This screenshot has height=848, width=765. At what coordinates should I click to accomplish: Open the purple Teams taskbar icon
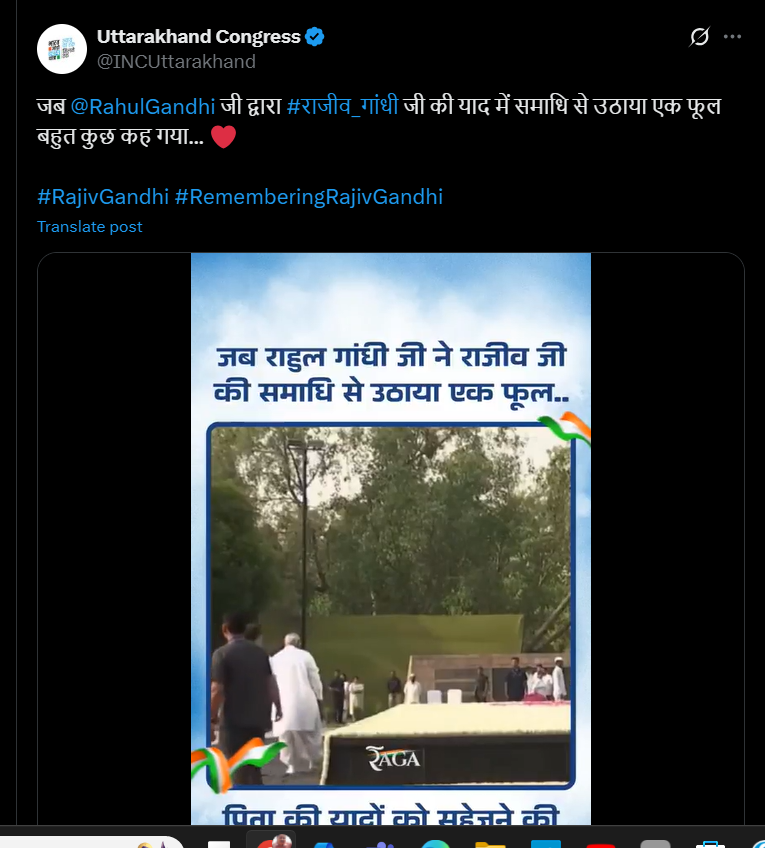pos(382,844)
